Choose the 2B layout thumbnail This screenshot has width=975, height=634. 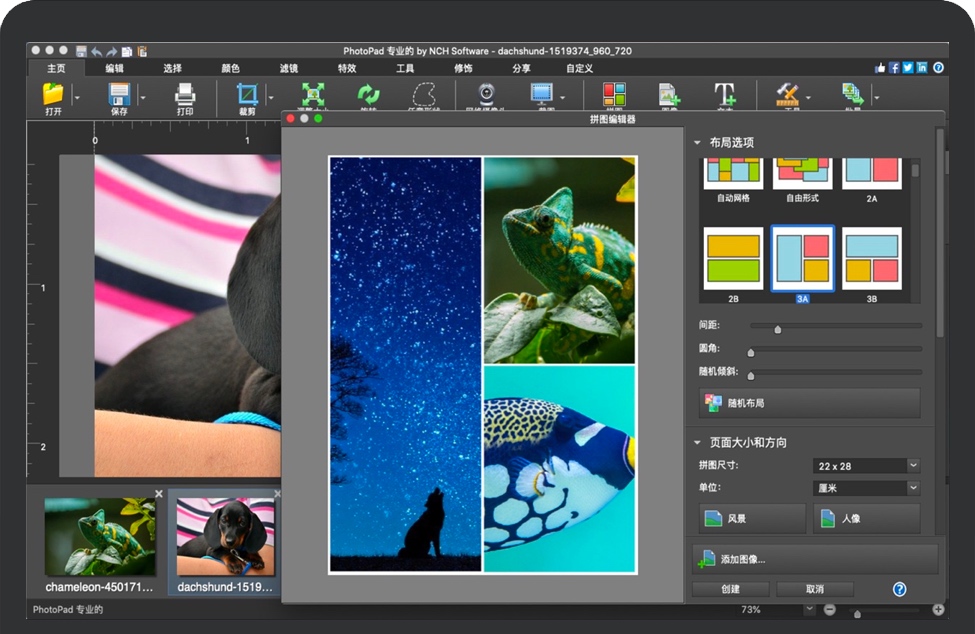(x=733, y=258)
